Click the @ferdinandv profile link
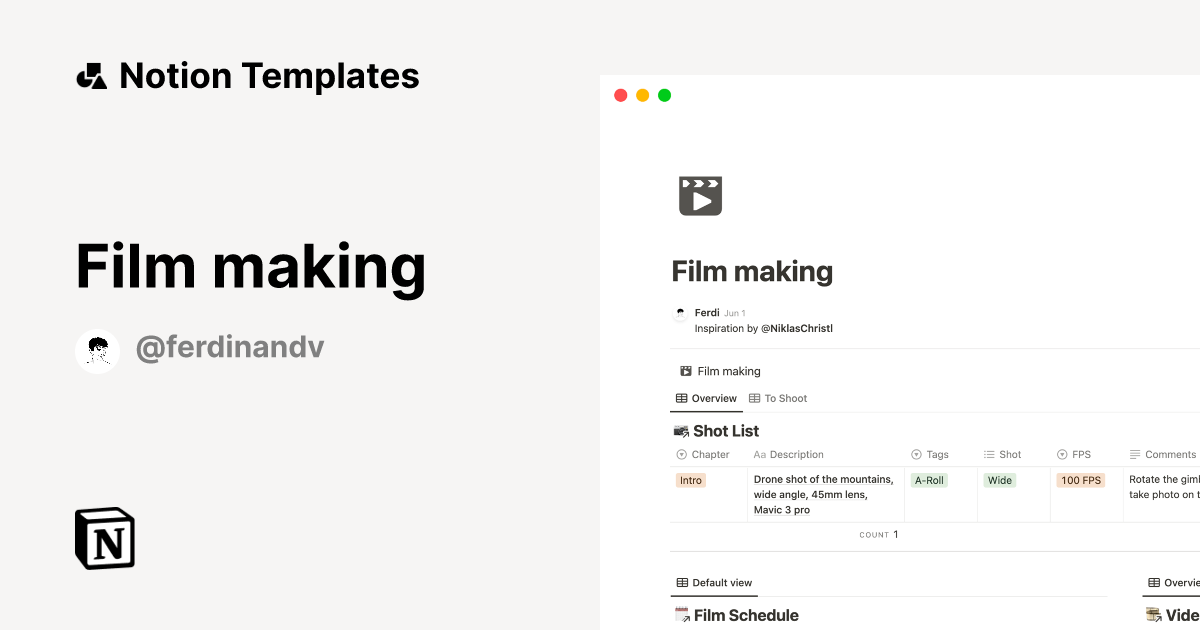The image size is (1200, 630). tap(231, 347)
